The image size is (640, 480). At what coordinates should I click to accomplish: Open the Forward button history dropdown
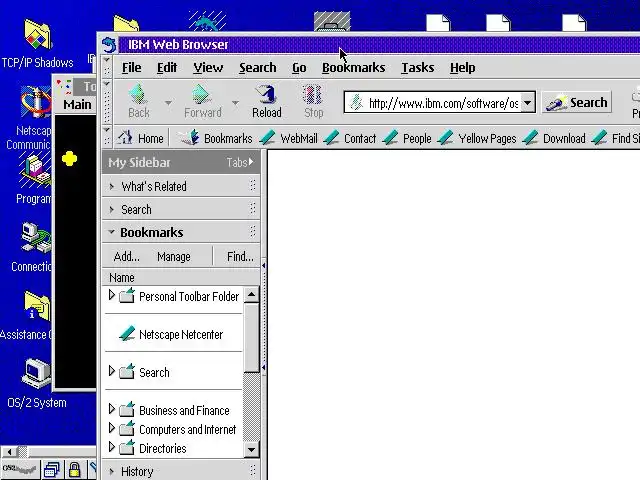click(x=236, y=102)
